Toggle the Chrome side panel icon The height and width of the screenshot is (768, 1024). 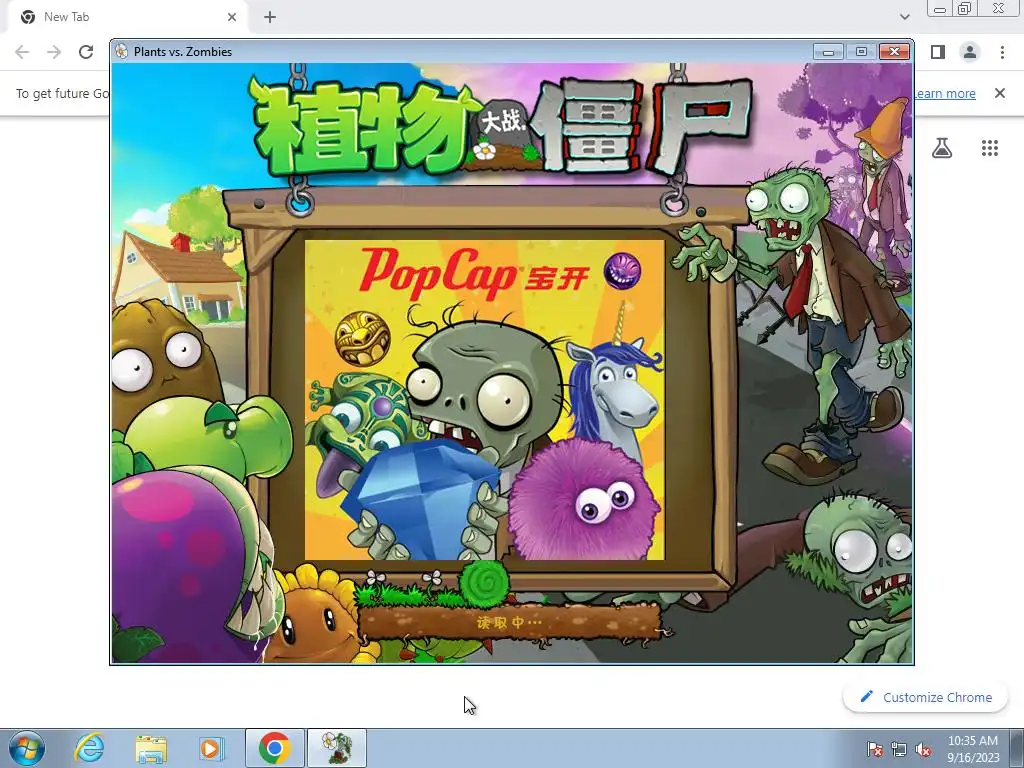point(938,52)
